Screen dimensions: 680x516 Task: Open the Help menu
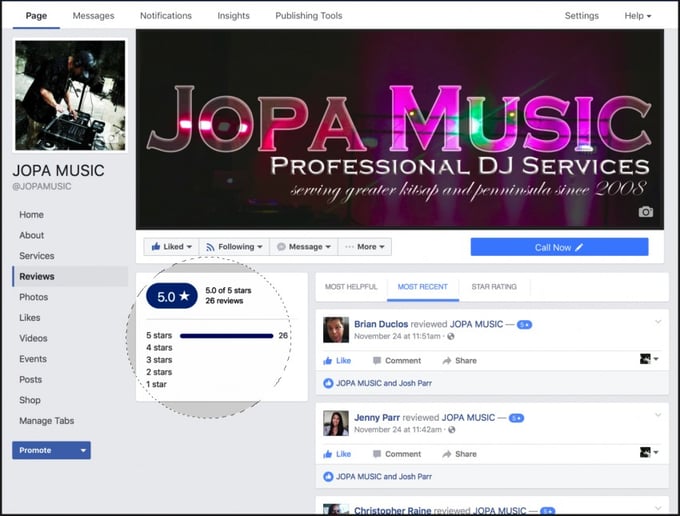pos(638,16)
